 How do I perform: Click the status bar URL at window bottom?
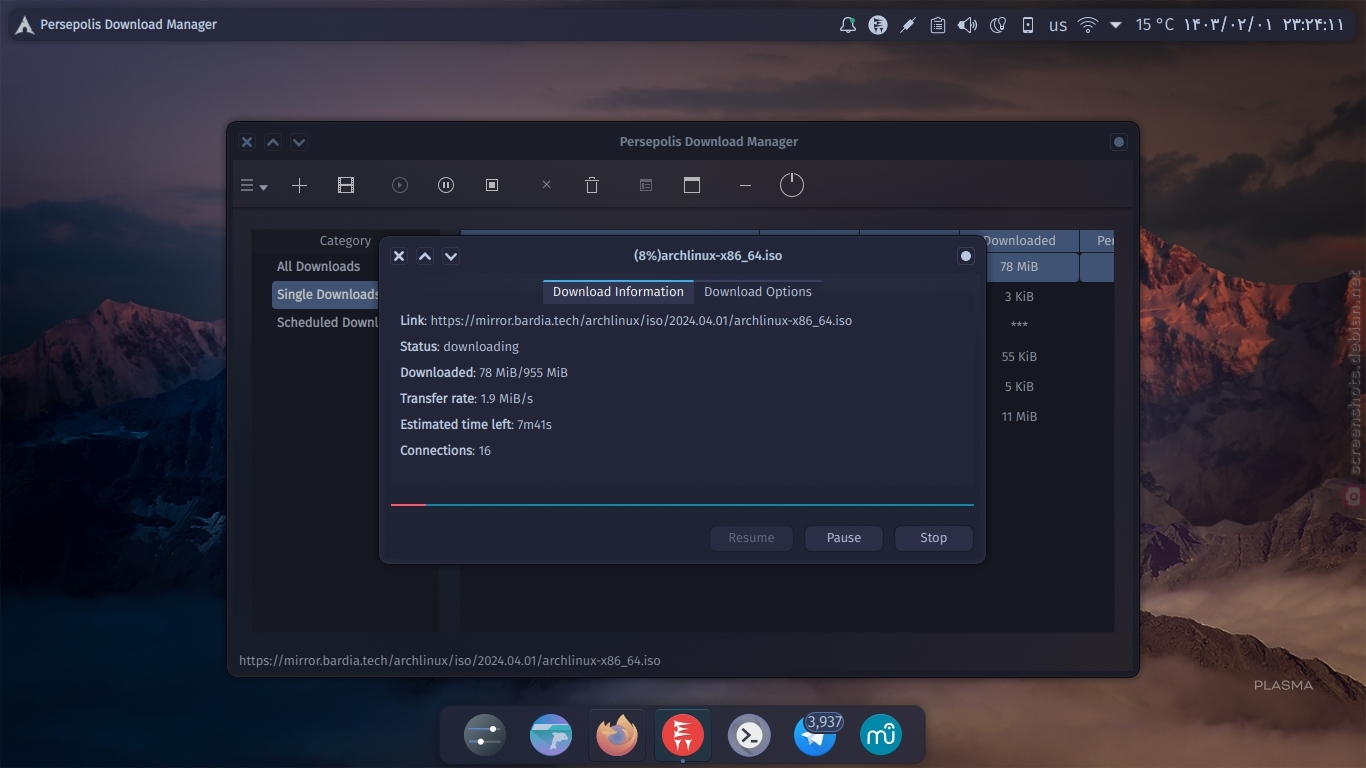pyautogui.click(x=449, y=661)
